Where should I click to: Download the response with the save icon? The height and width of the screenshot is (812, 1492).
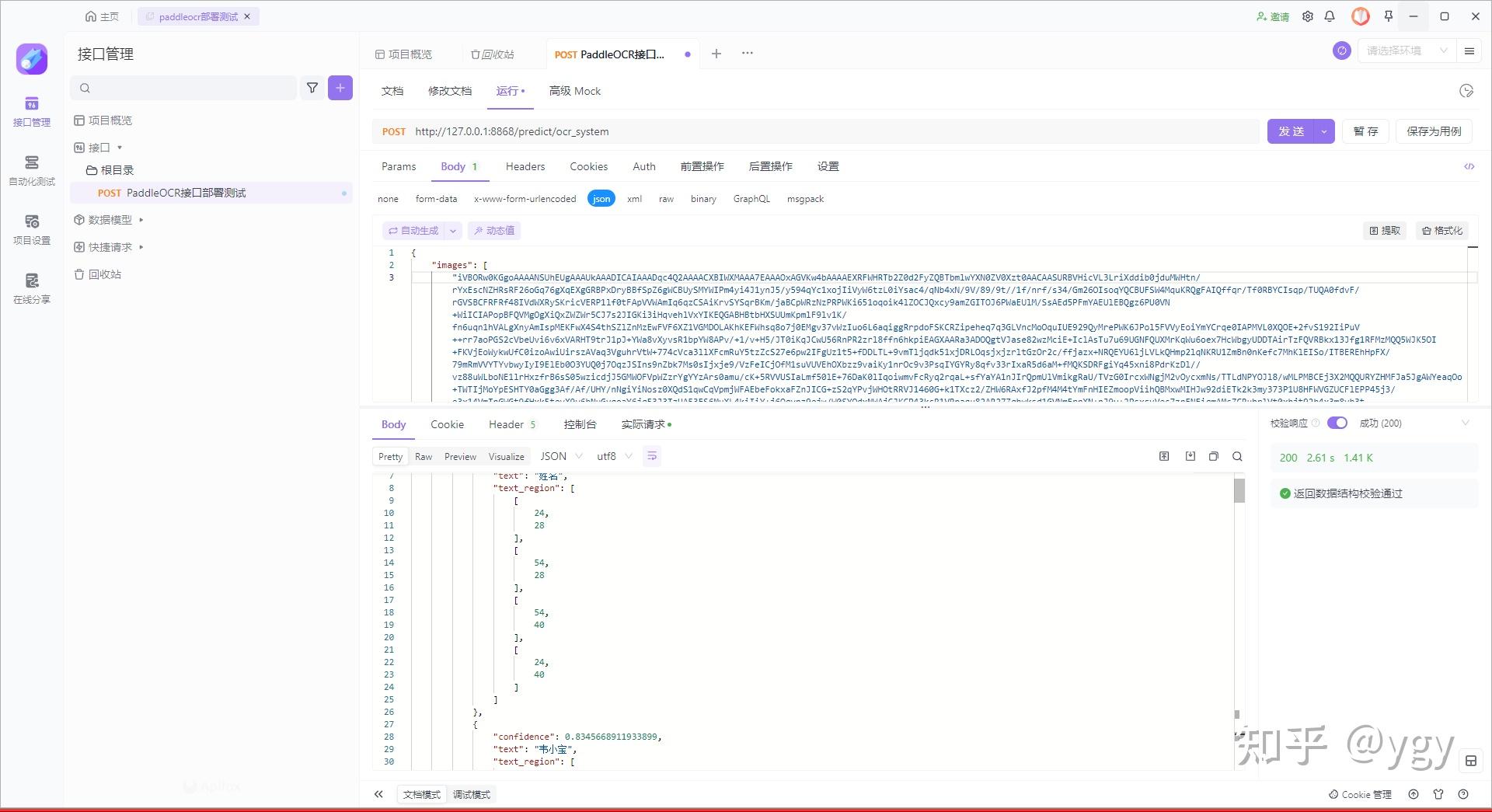tap(1190, 456)
